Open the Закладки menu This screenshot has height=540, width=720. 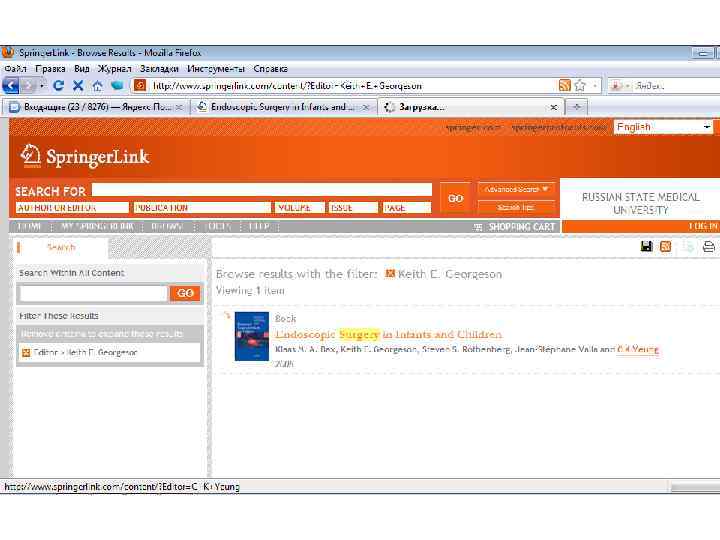click(x=159, y=69)
